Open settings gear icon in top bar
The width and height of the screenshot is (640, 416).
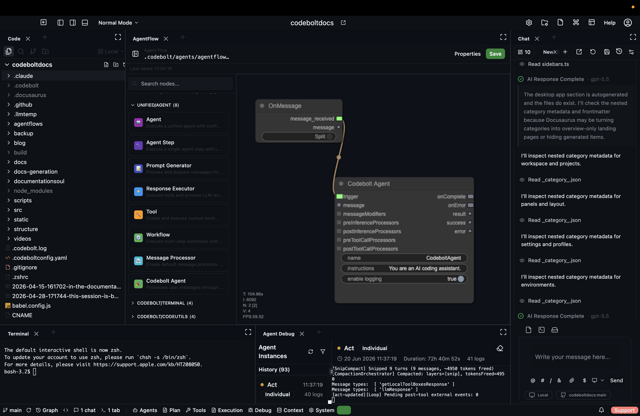(529, 23)
